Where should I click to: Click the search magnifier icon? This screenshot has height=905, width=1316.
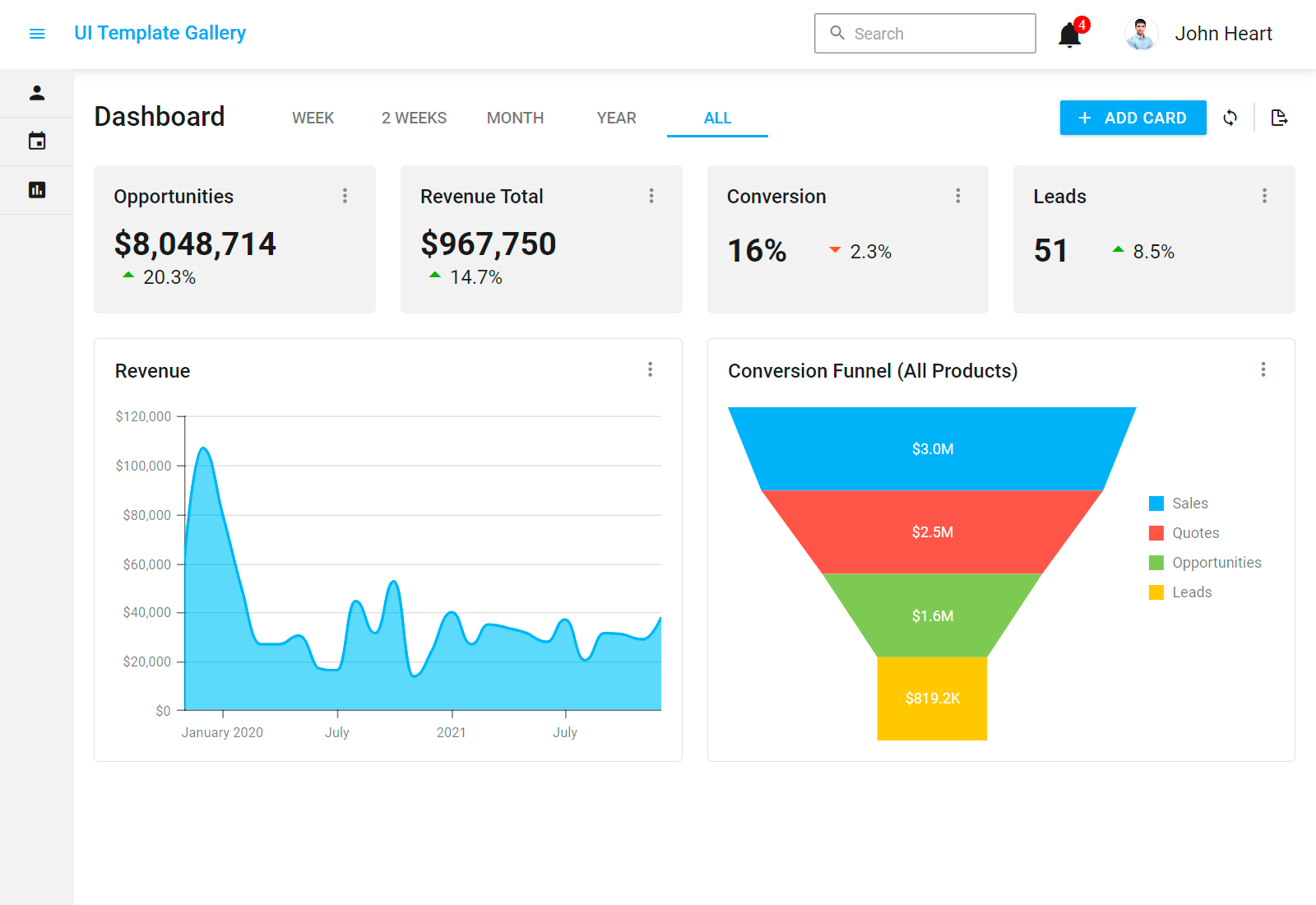pos(838,33)
